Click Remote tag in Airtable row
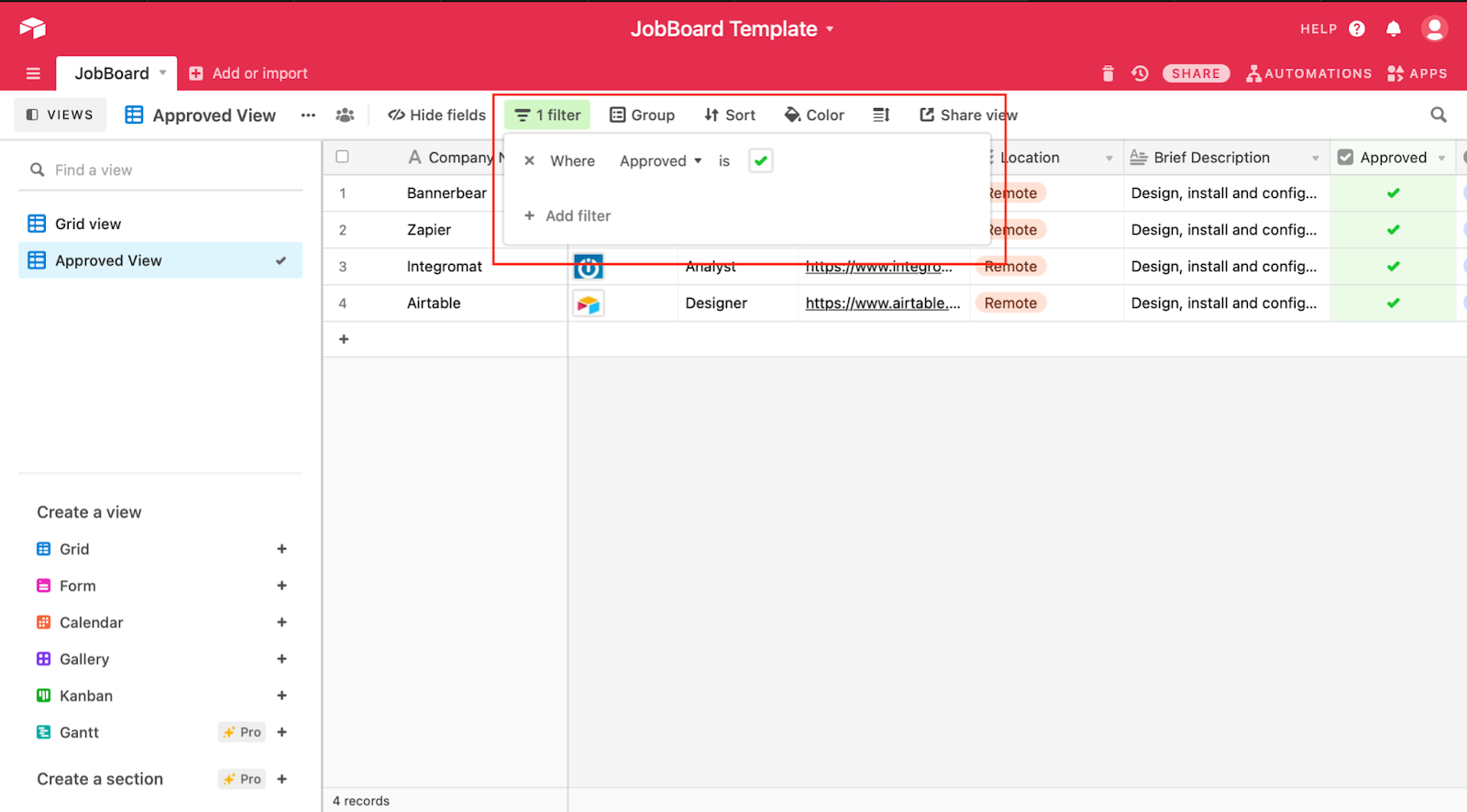 (x=1010, y=302)
